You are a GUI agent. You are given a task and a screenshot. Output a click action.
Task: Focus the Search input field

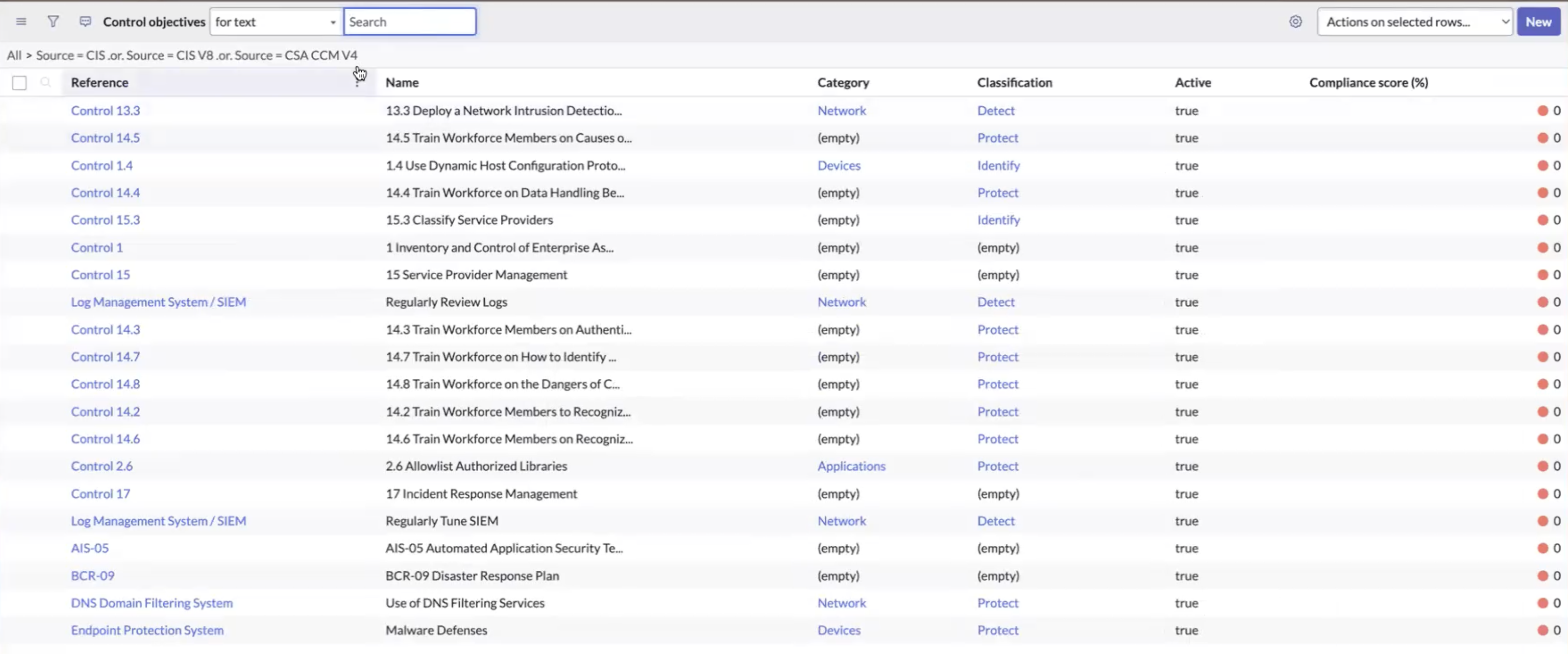410,22
